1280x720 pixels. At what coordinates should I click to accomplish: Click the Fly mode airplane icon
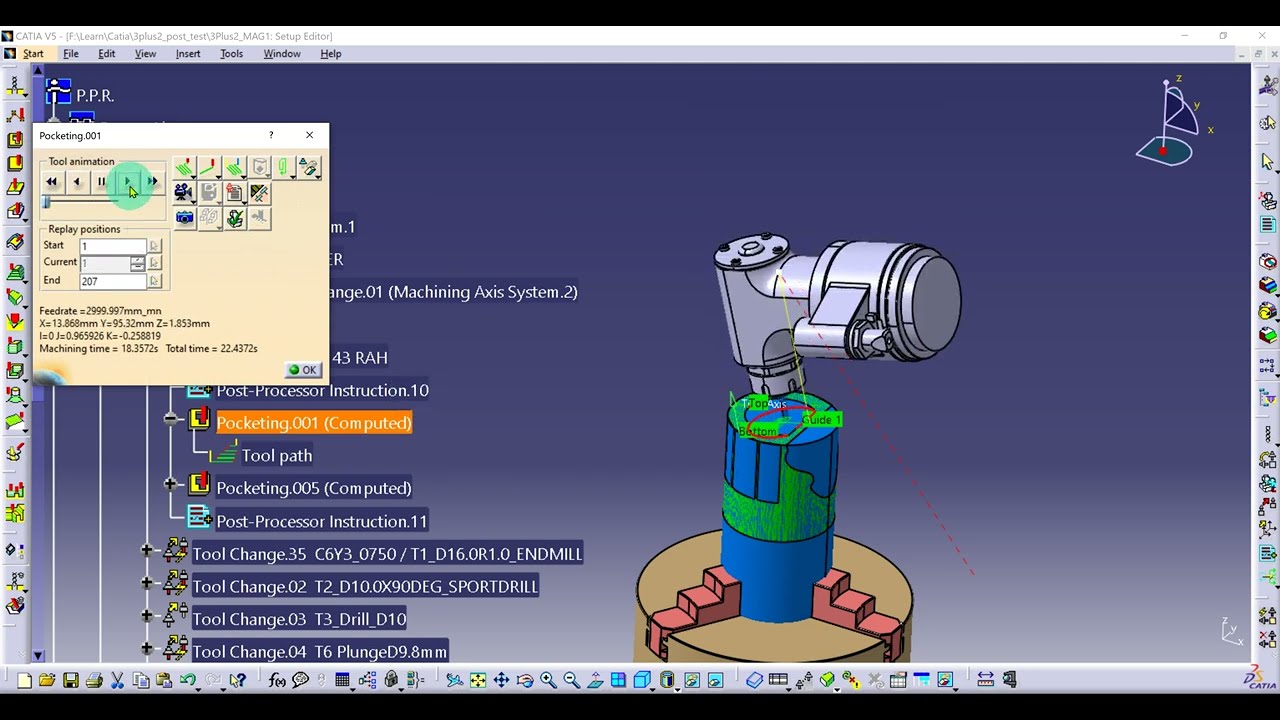454,681
